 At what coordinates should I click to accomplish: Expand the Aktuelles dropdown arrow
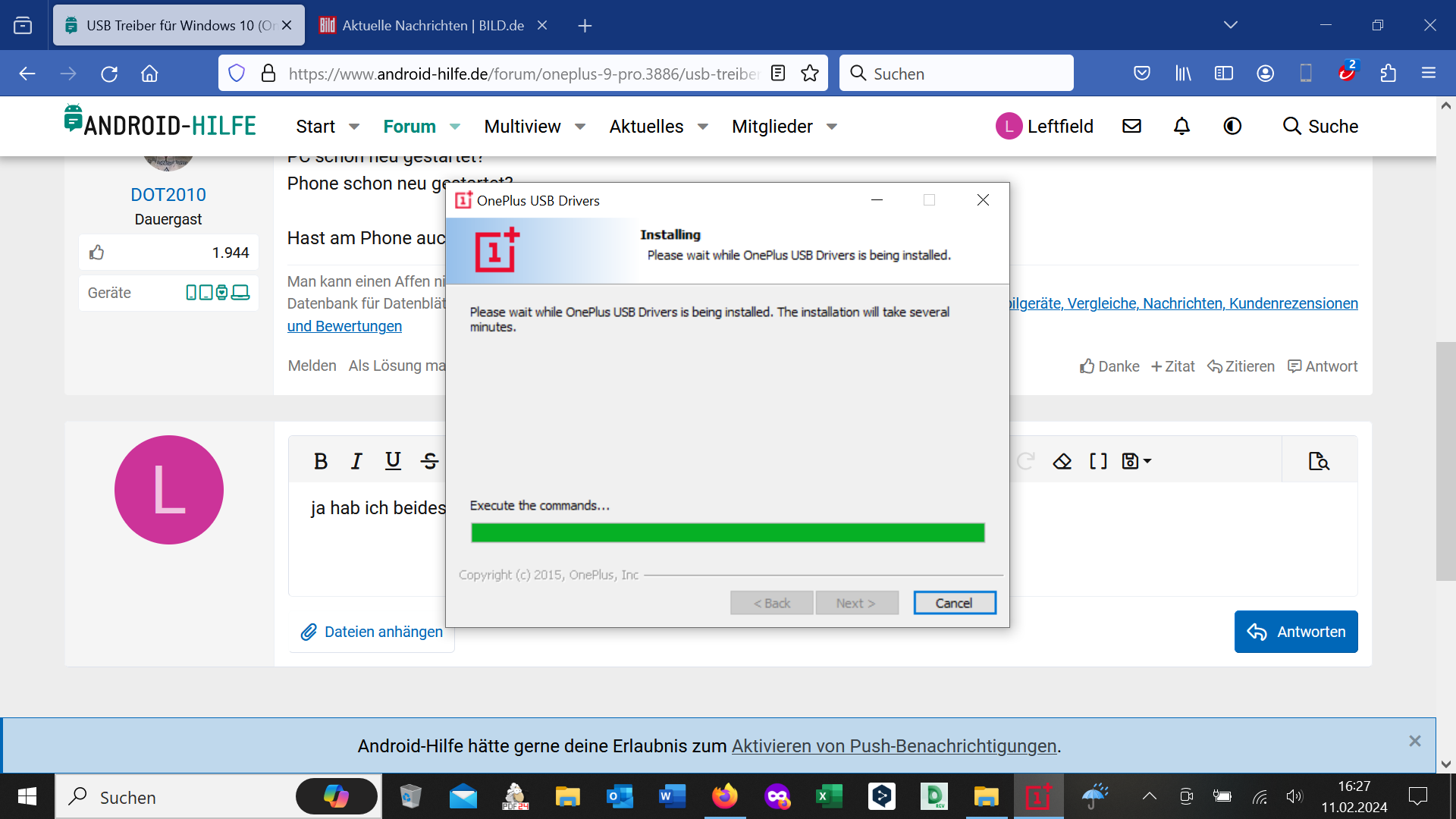703,127
